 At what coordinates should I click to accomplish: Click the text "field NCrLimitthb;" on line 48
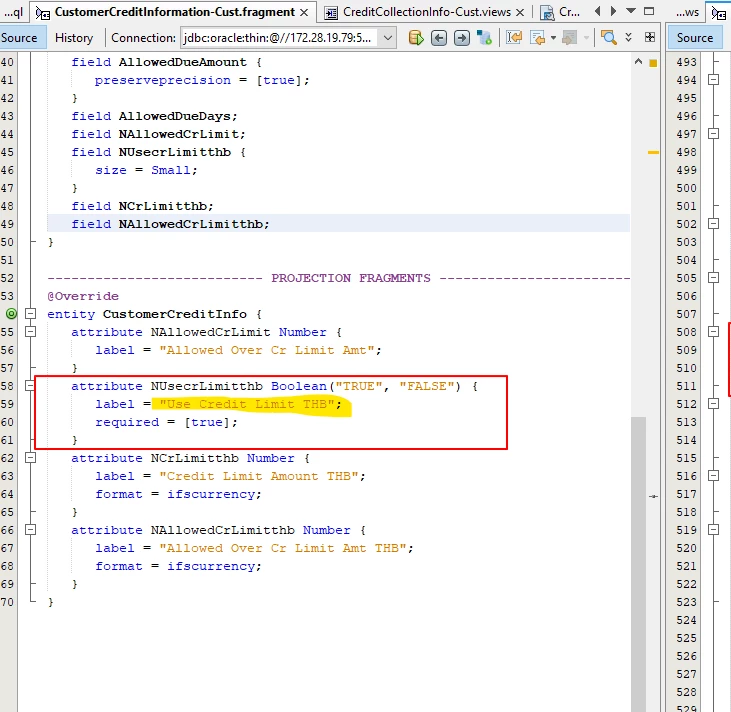coord(142,206)
